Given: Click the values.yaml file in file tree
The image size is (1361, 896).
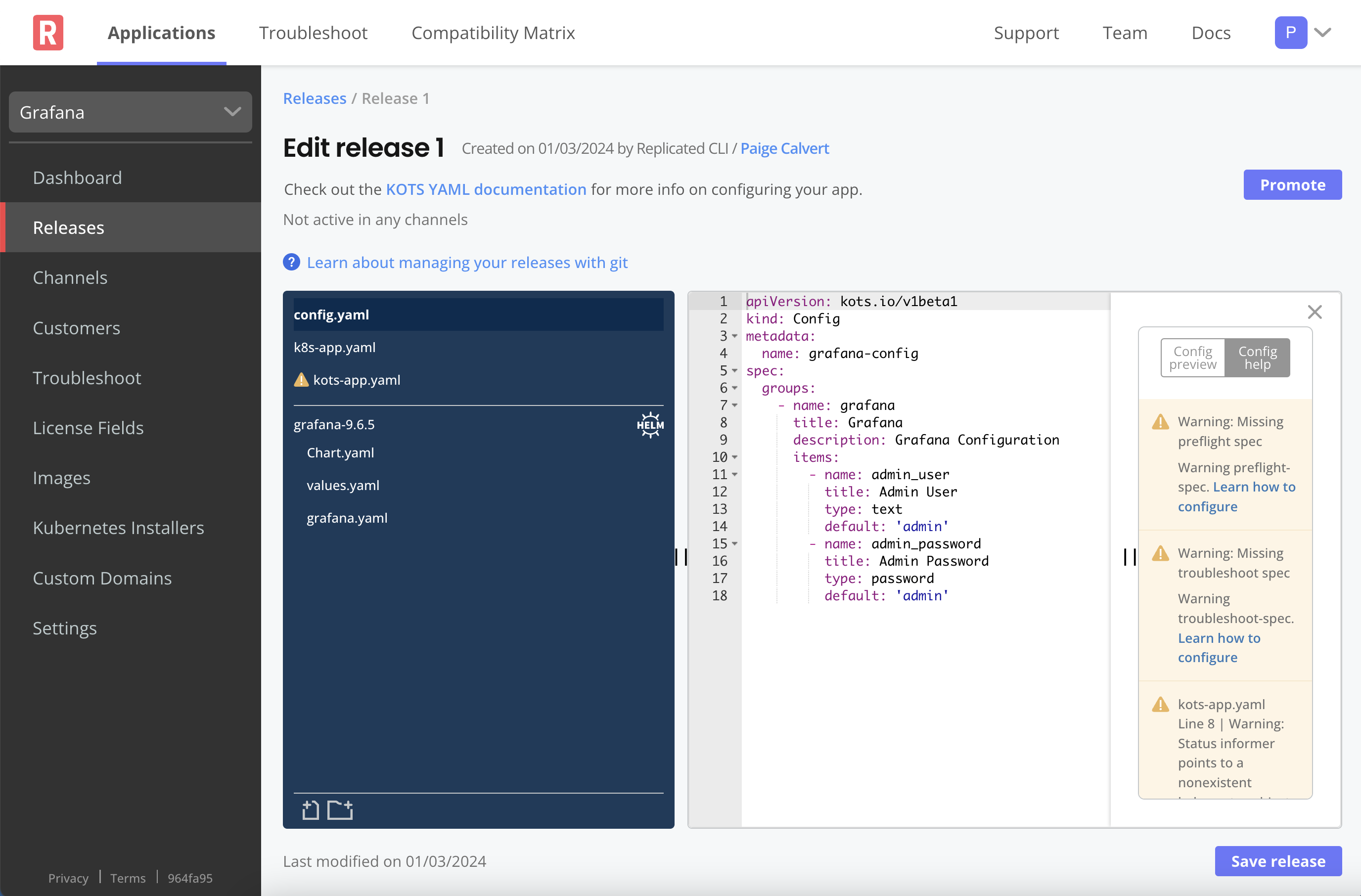Looking at the screenshot, I should click(344, 484).
